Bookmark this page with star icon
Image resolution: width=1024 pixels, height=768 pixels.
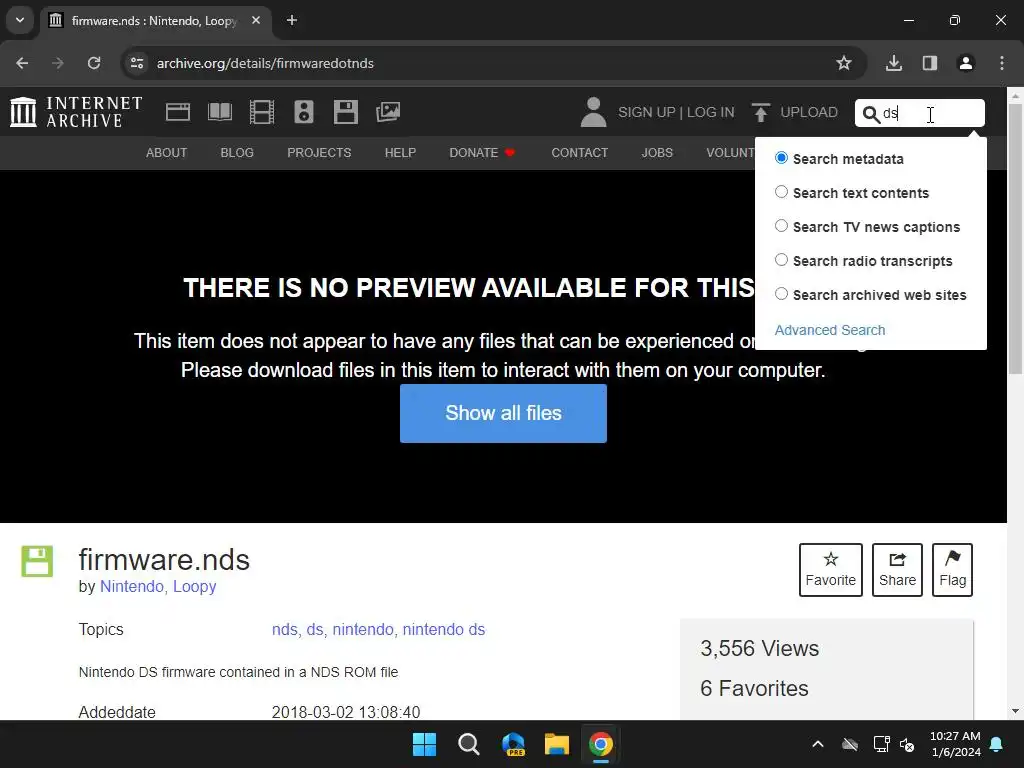(844, 63)
